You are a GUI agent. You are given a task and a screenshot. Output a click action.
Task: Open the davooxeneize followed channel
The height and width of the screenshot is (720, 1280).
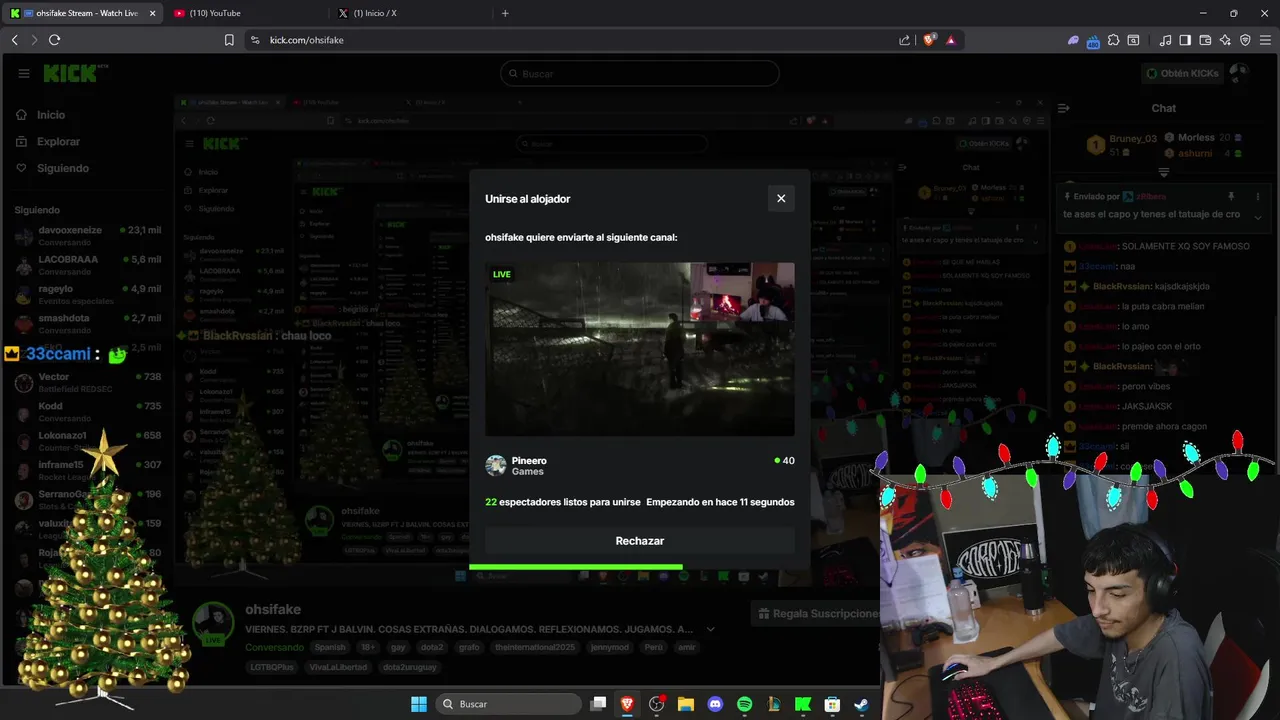coord(88,236)
